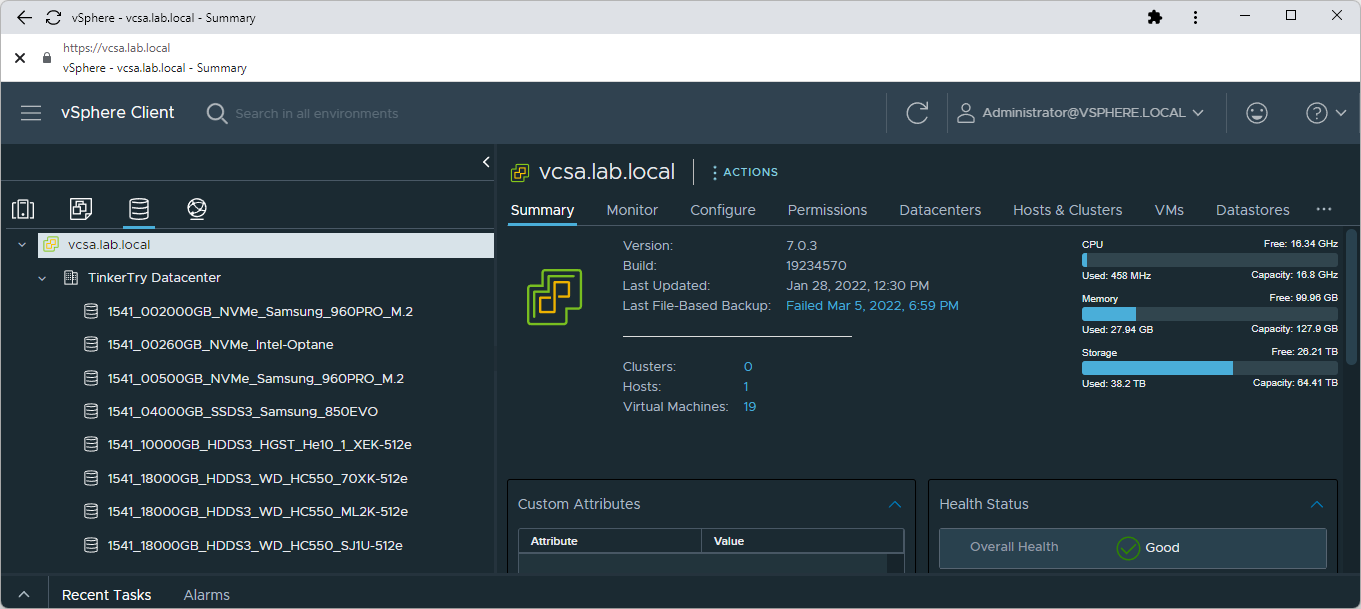This screenshot has height=609, width=1361.
Task: Open the Virtual Machines count link
Action: pyautogui.click(x=750, y=407)
